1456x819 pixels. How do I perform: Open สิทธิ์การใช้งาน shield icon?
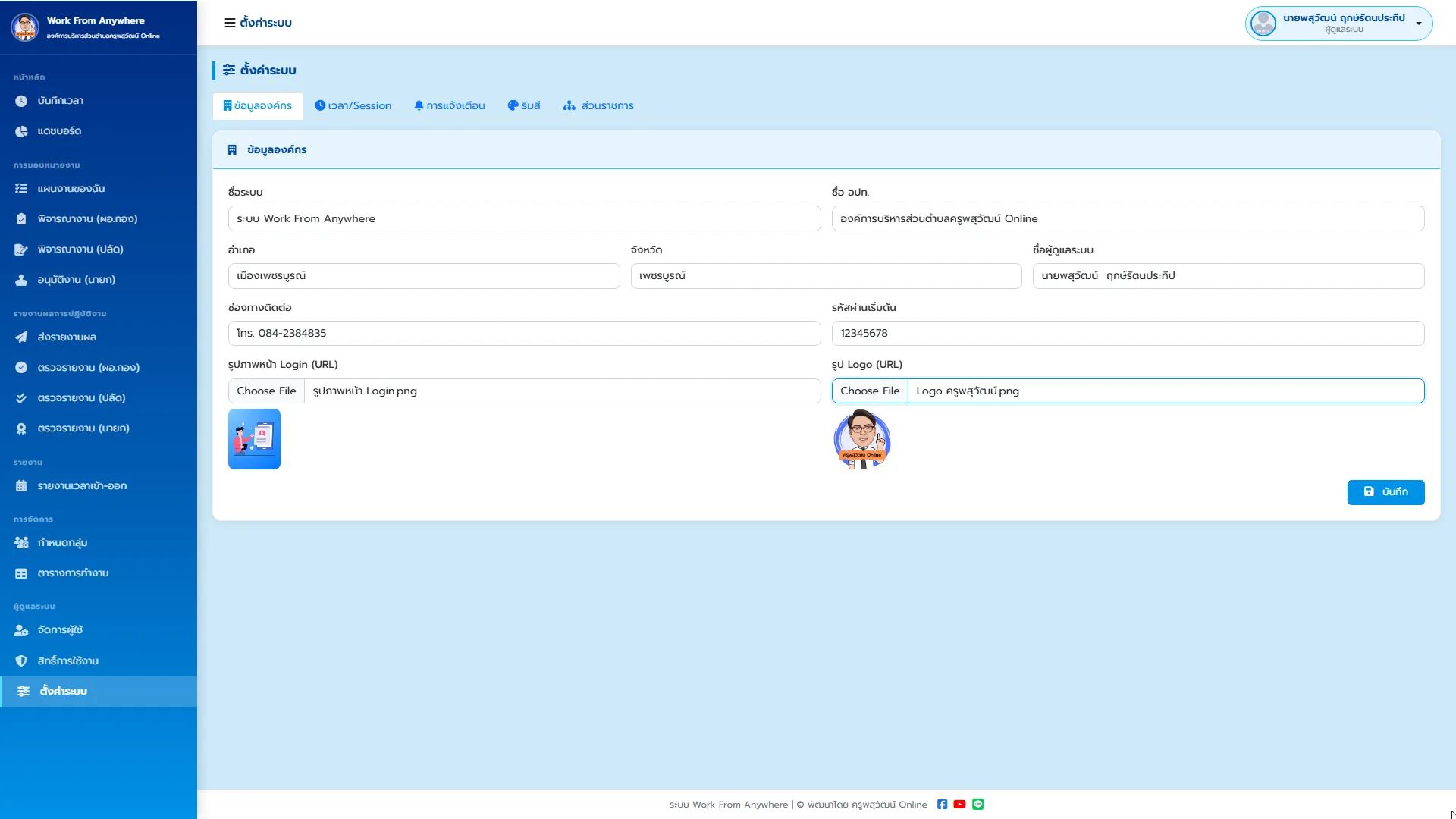pos(21,661)
